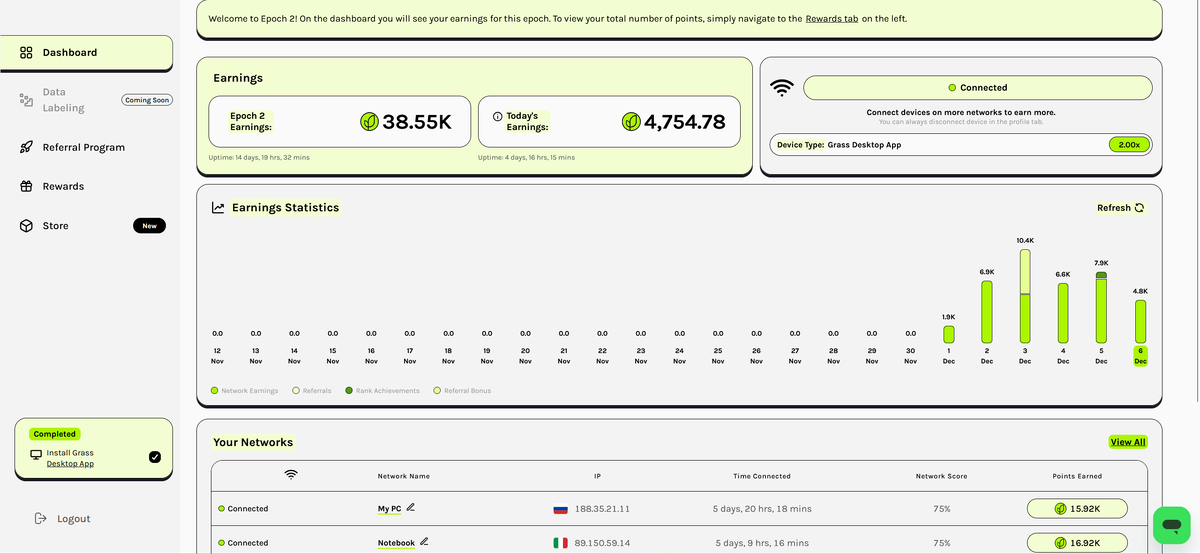Click the Logout arrow icon
Viewport: 1200px width, 554px height.
[x=41, y=518]
